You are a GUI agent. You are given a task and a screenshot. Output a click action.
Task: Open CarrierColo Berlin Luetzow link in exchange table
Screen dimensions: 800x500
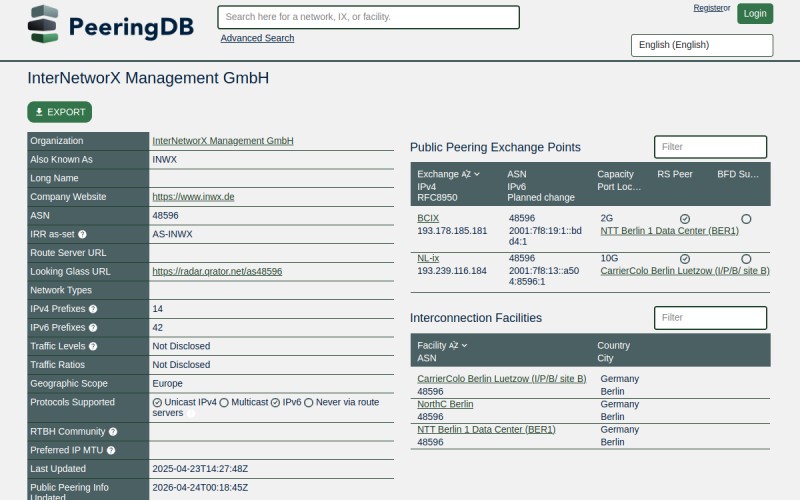685,271
